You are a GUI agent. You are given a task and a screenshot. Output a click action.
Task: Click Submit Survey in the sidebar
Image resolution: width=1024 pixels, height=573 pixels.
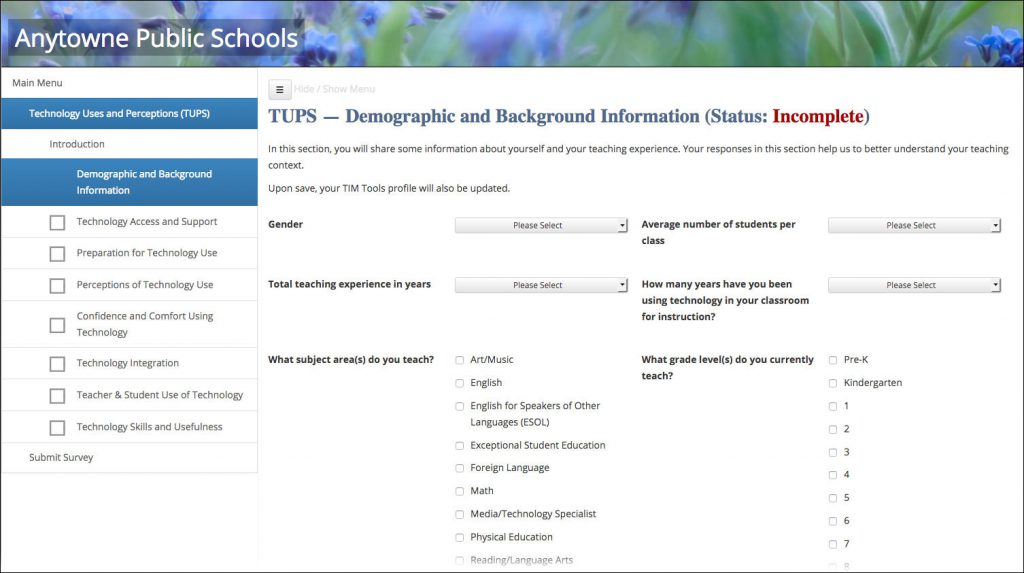click(61, 458)
